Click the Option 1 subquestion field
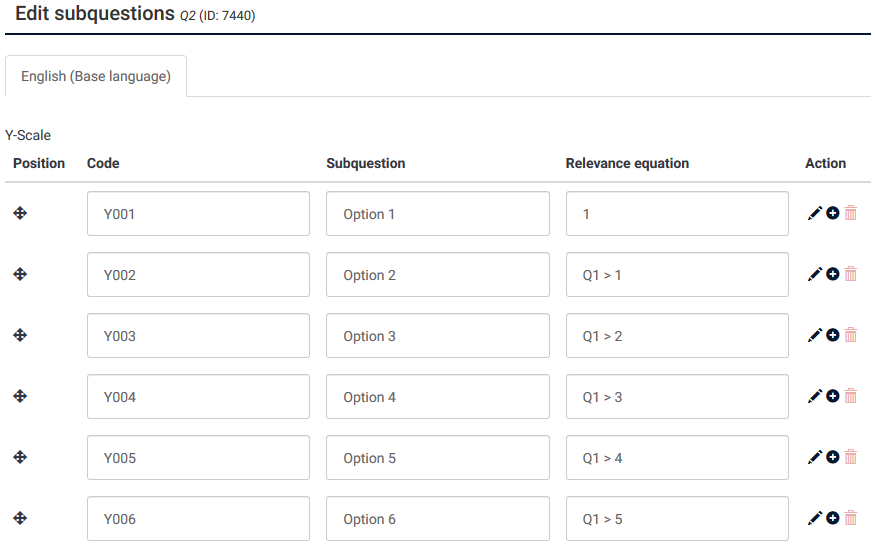 (437, 214)
